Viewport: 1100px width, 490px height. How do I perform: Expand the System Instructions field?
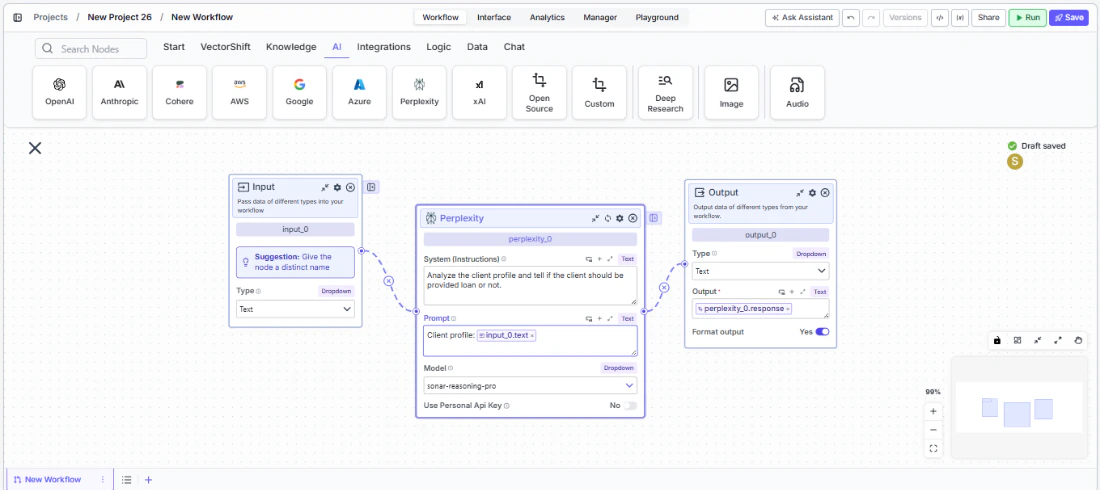tap(610, 259)
